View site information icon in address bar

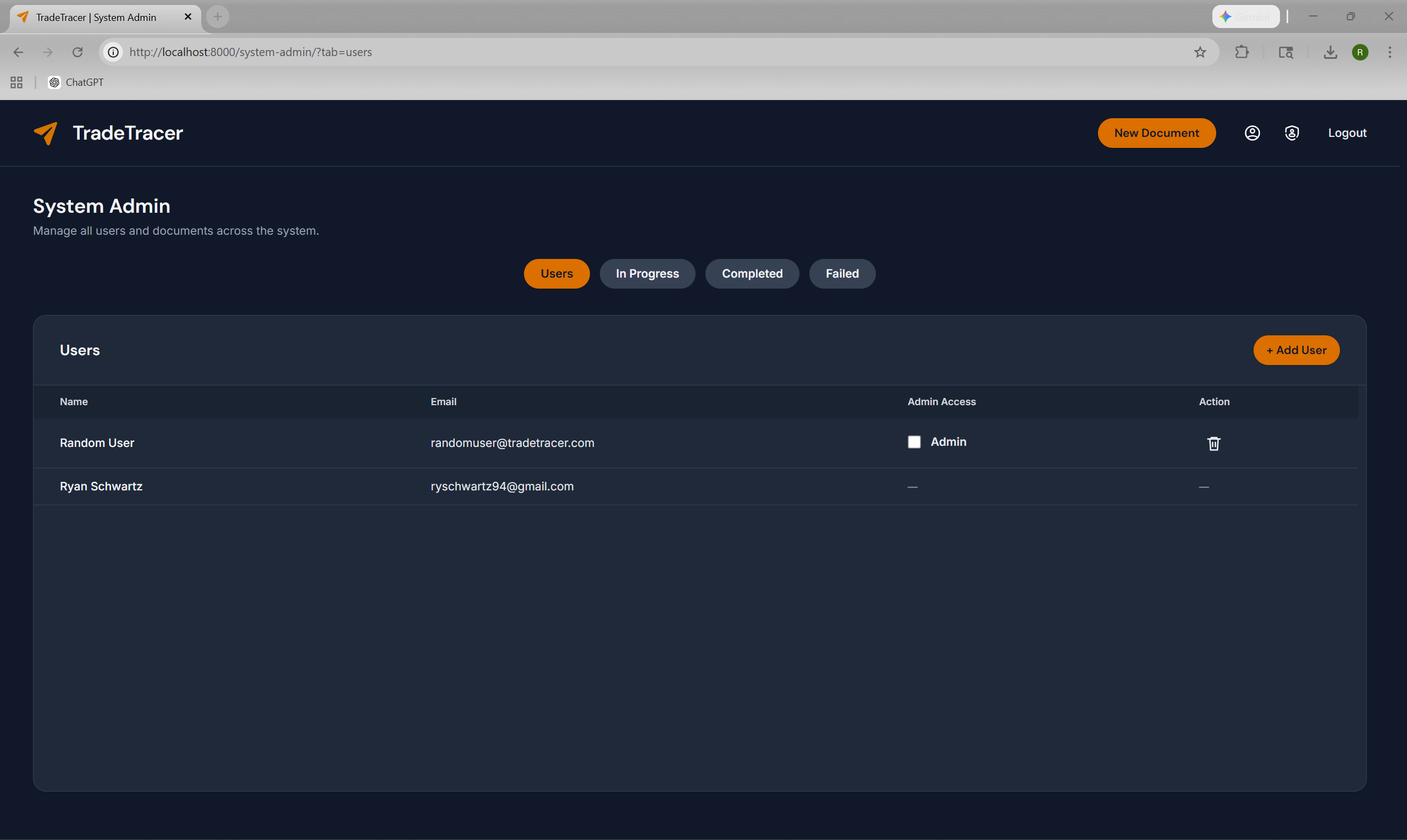click(x=113, y=52)
